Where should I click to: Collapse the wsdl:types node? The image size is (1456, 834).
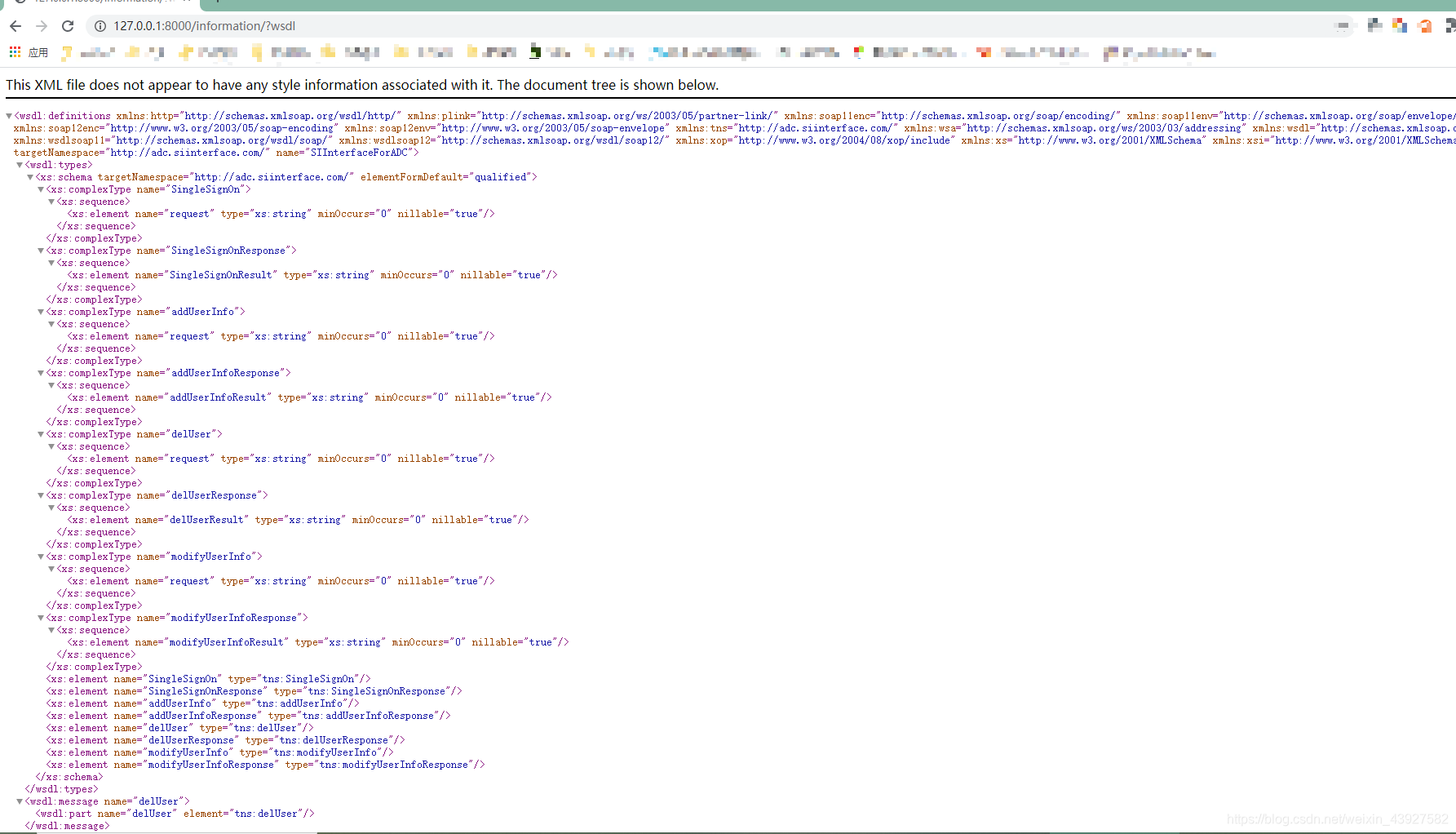click(20, 165)
